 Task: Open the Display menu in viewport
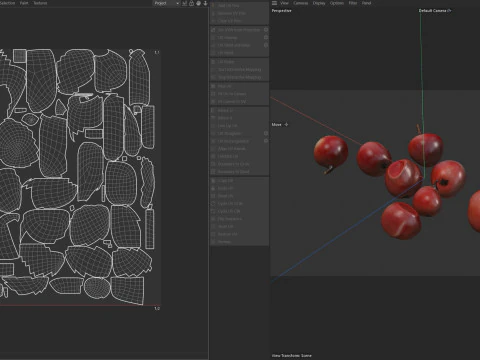[319, 3]
